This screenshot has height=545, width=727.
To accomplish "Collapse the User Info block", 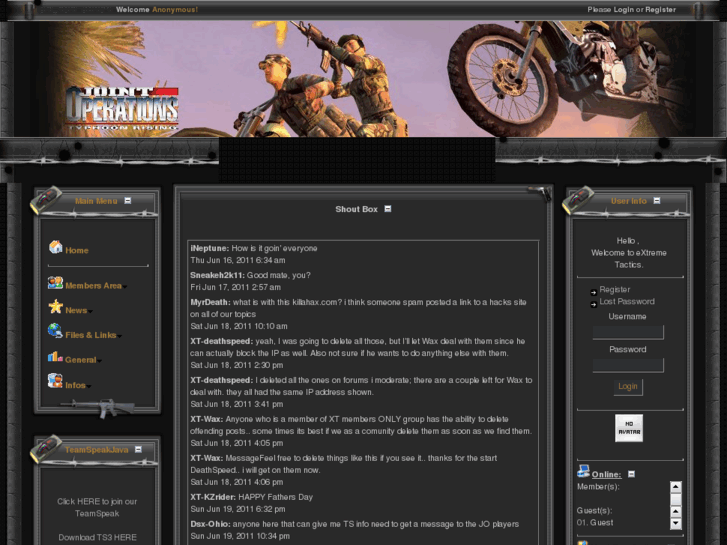I will pyautogui.click(x=657, y=200).
